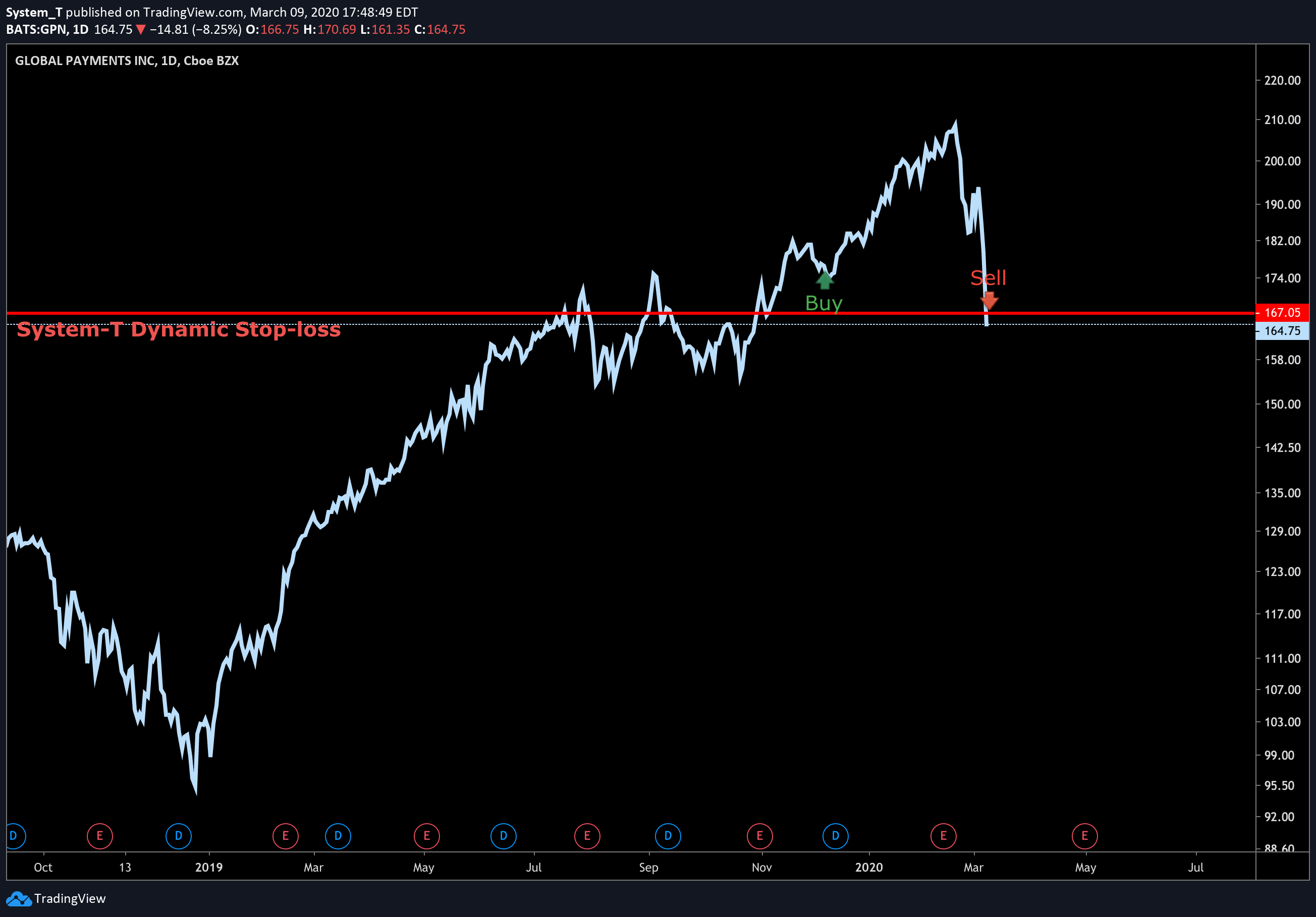Click the 'Sep' time axis label

click(x=649, y=867)
